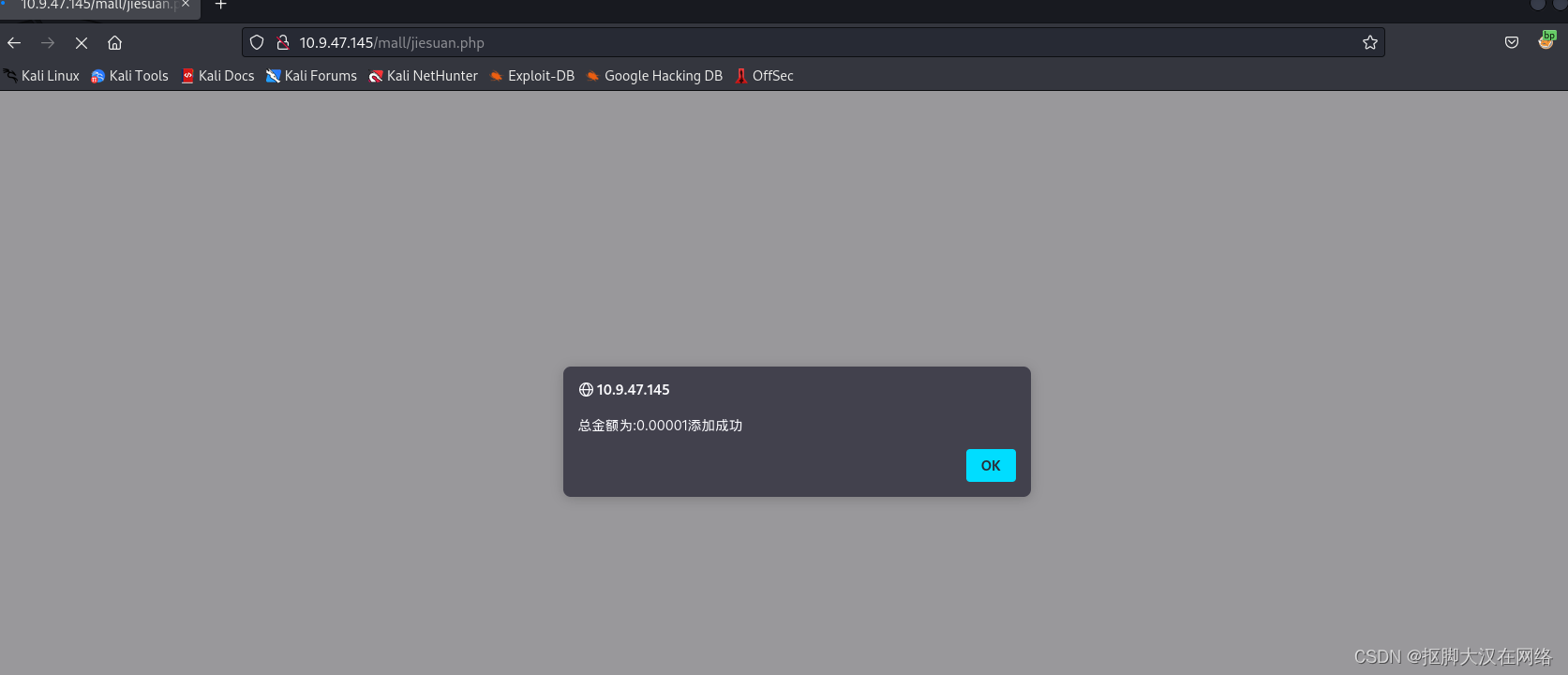Image resolution: width=1568 pixels, height=675 pixels.
Task: Click OK in the alert dialog
Action: click(x=991, y=465)
